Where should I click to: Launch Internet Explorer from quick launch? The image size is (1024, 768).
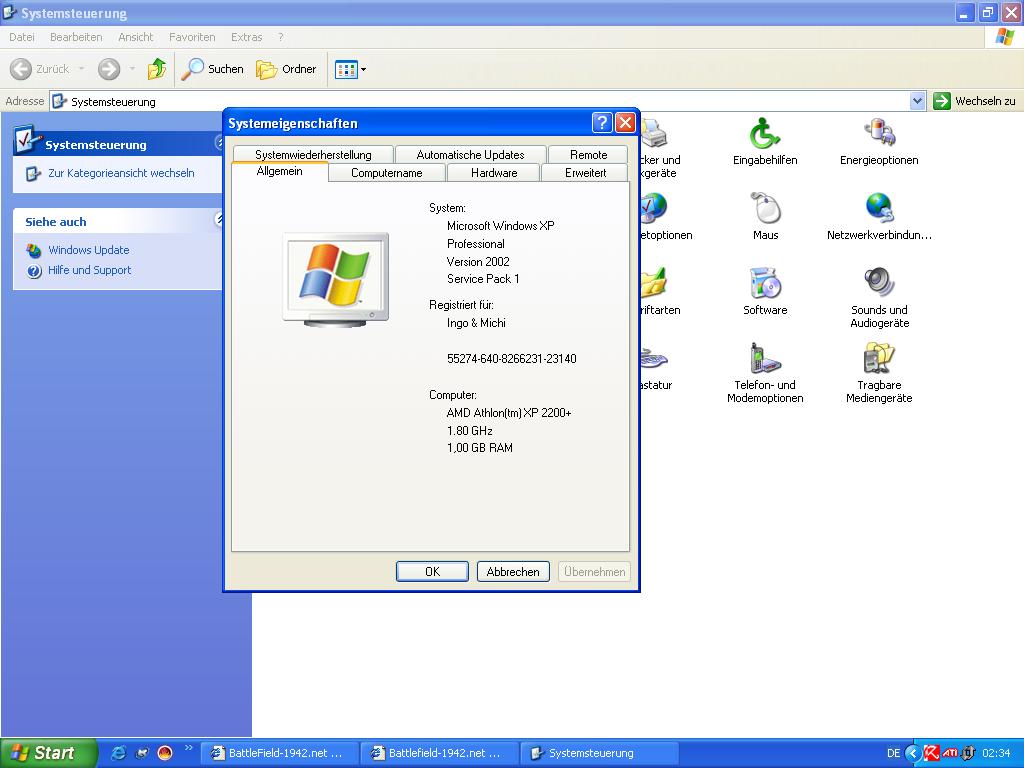tap(118, 753)
